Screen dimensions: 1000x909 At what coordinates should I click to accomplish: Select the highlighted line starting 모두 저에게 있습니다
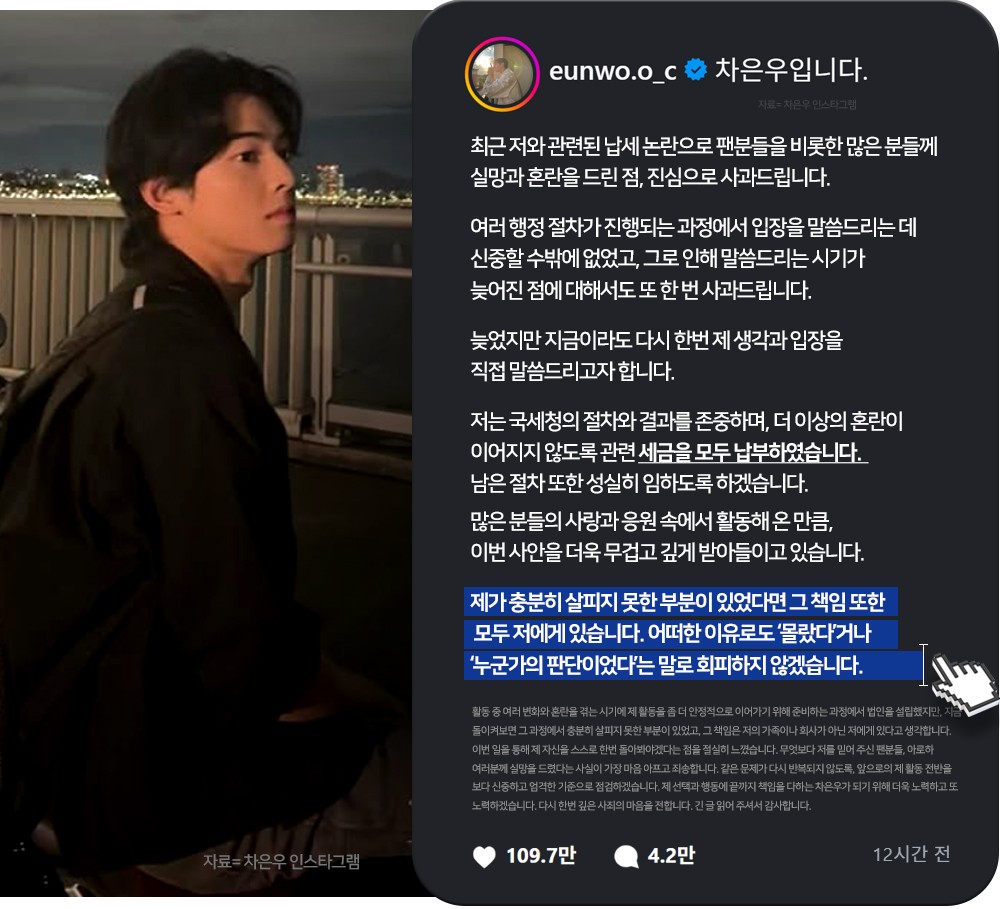pos(680,633)
